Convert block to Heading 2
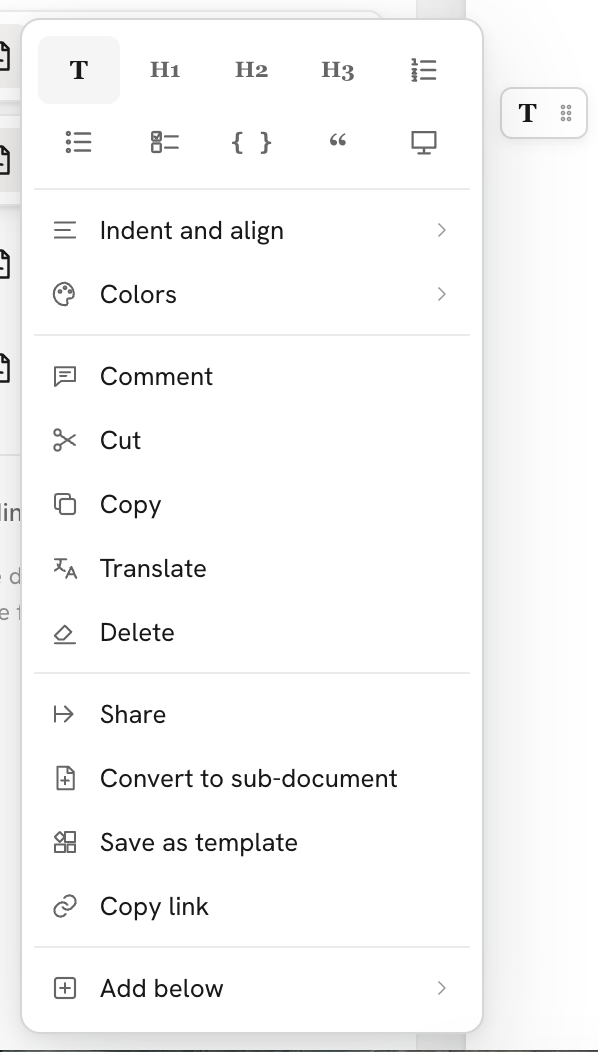The image size is (598, 1052). tap(252, 70)
